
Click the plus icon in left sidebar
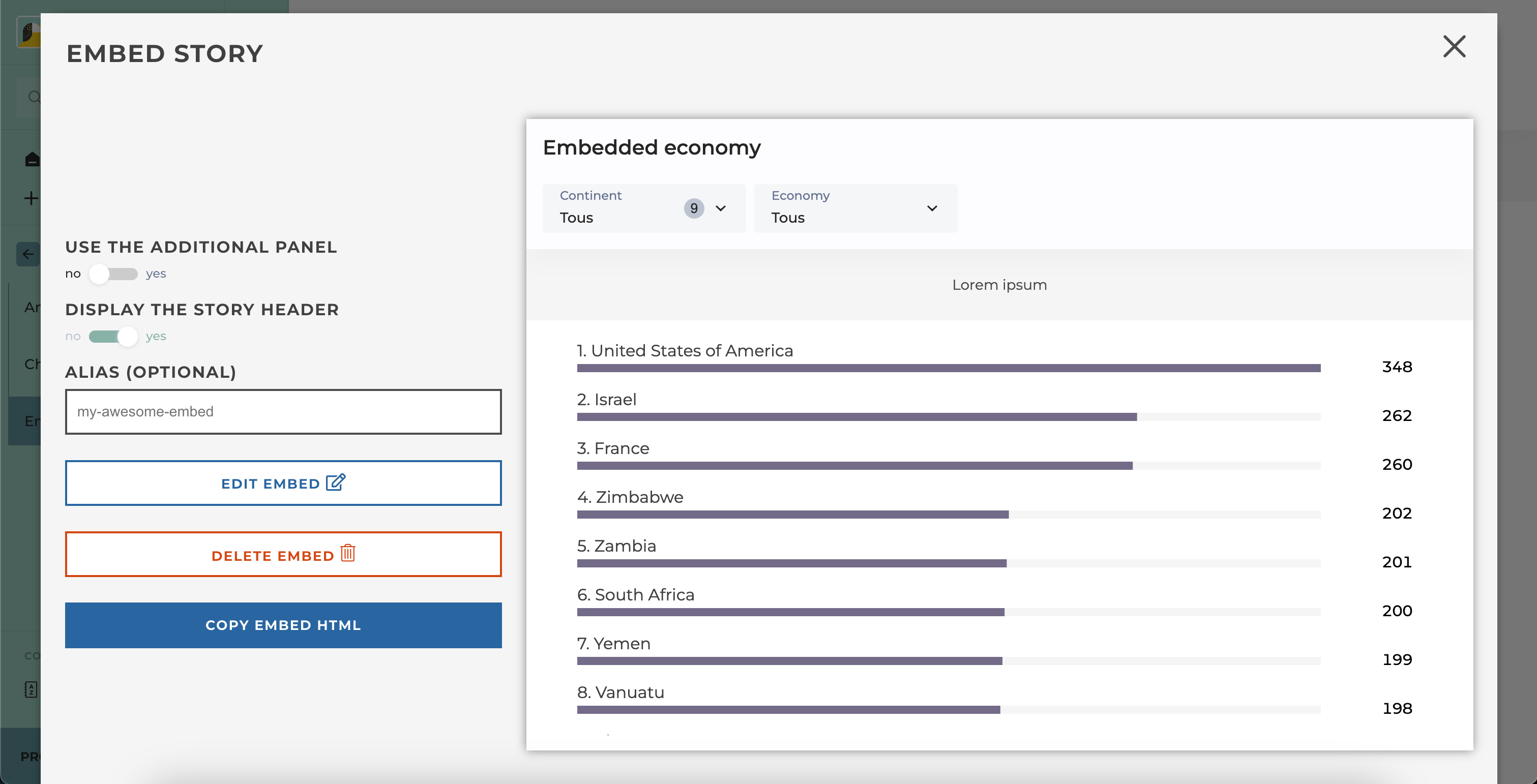point(31,198)
